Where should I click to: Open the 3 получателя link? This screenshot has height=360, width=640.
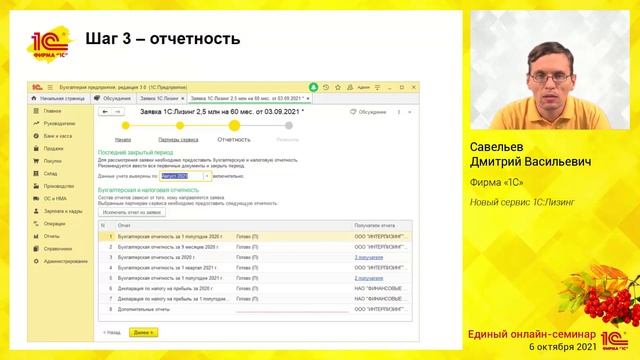369,258
